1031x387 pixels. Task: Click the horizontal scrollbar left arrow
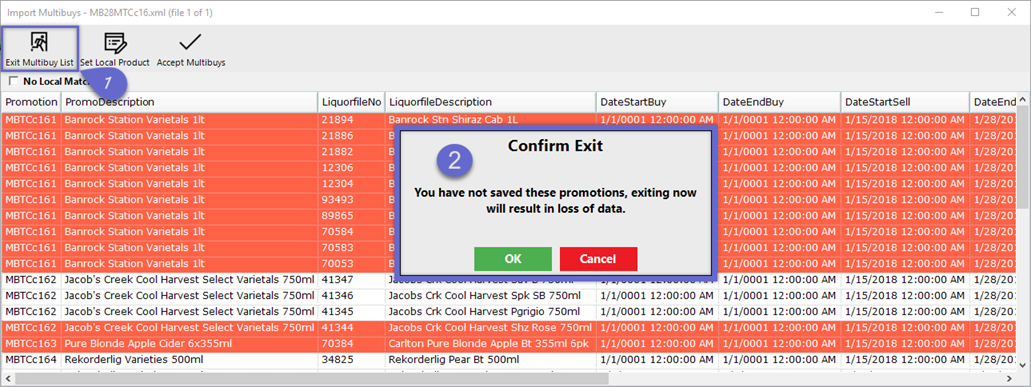coord(8,378)
